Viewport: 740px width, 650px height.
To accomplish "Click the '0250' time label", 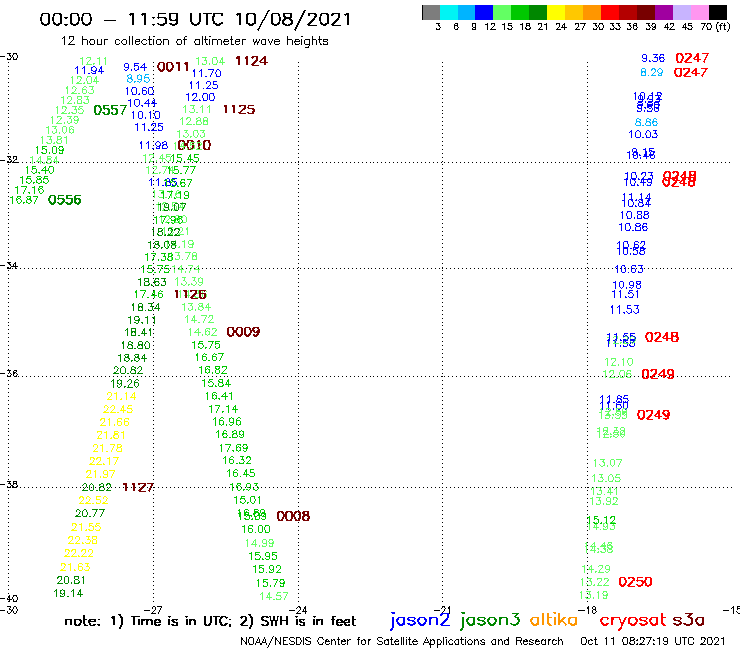I will point(635,582).
